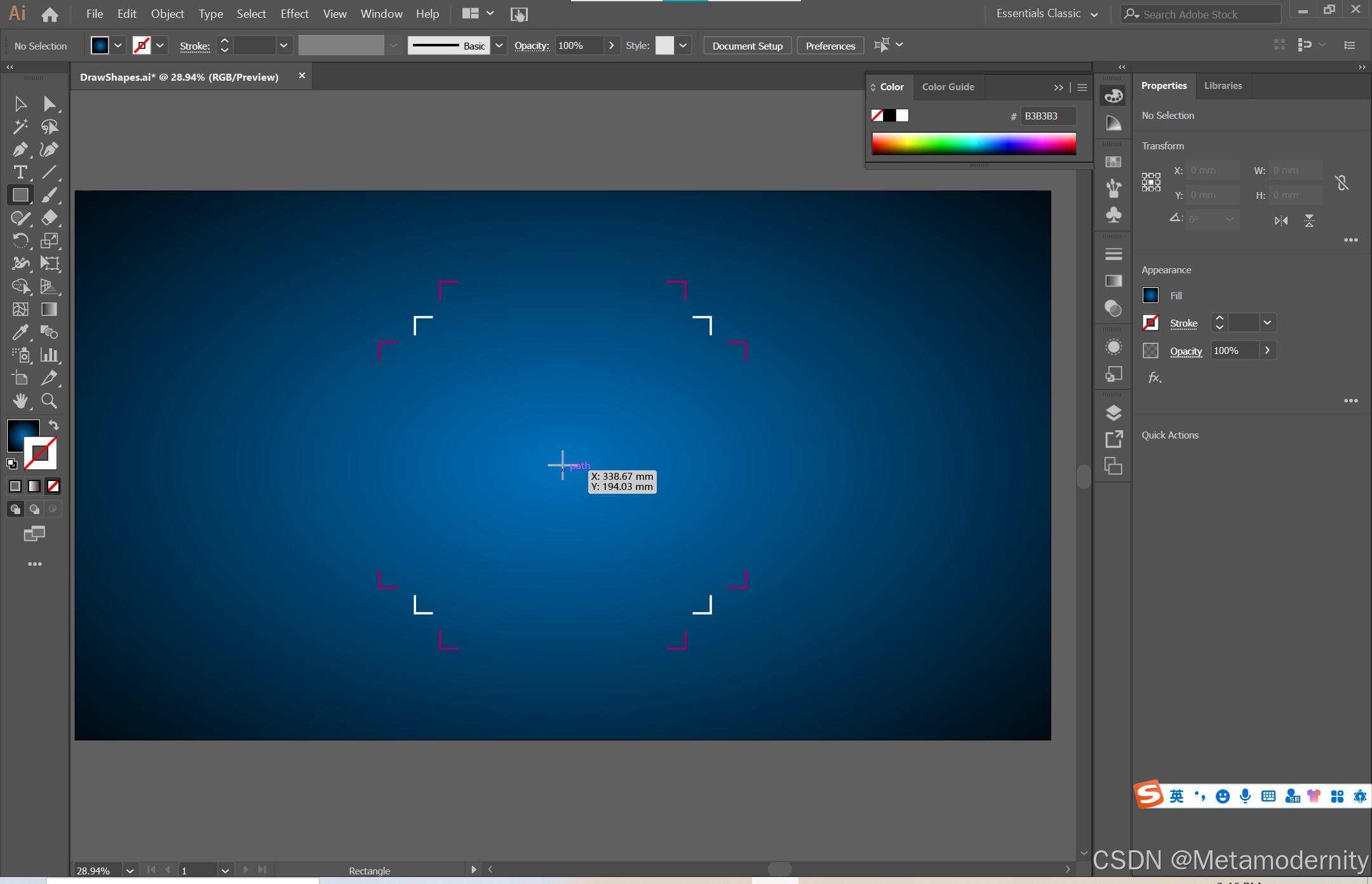Image resolution: width=1372 pixels, height=884 pixels.
Task: Select the Hand tool
Action: pos(20,400)
